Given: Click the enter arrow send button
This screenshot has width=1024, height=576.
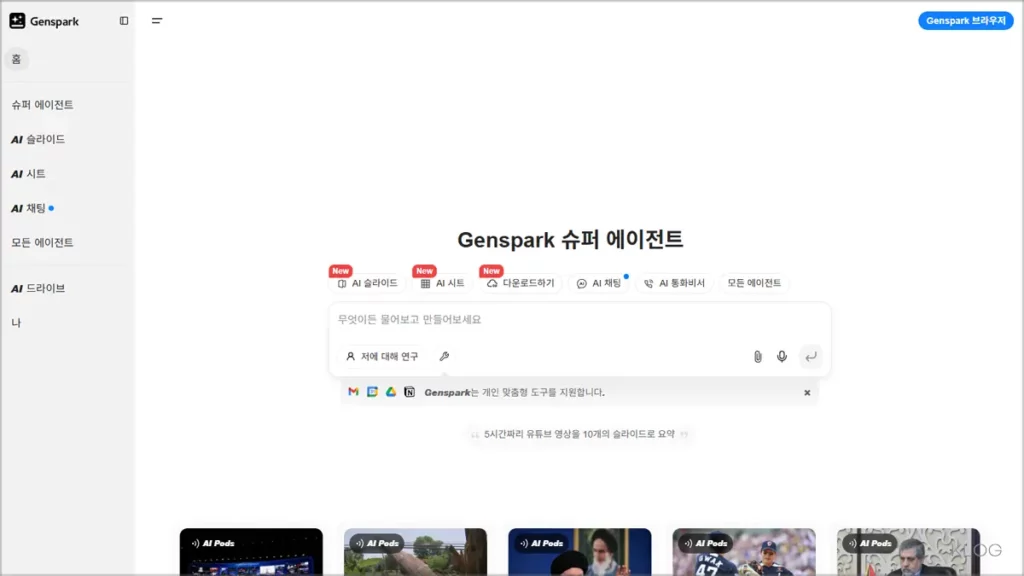Looking at the screenshot, I should point(810,357).
